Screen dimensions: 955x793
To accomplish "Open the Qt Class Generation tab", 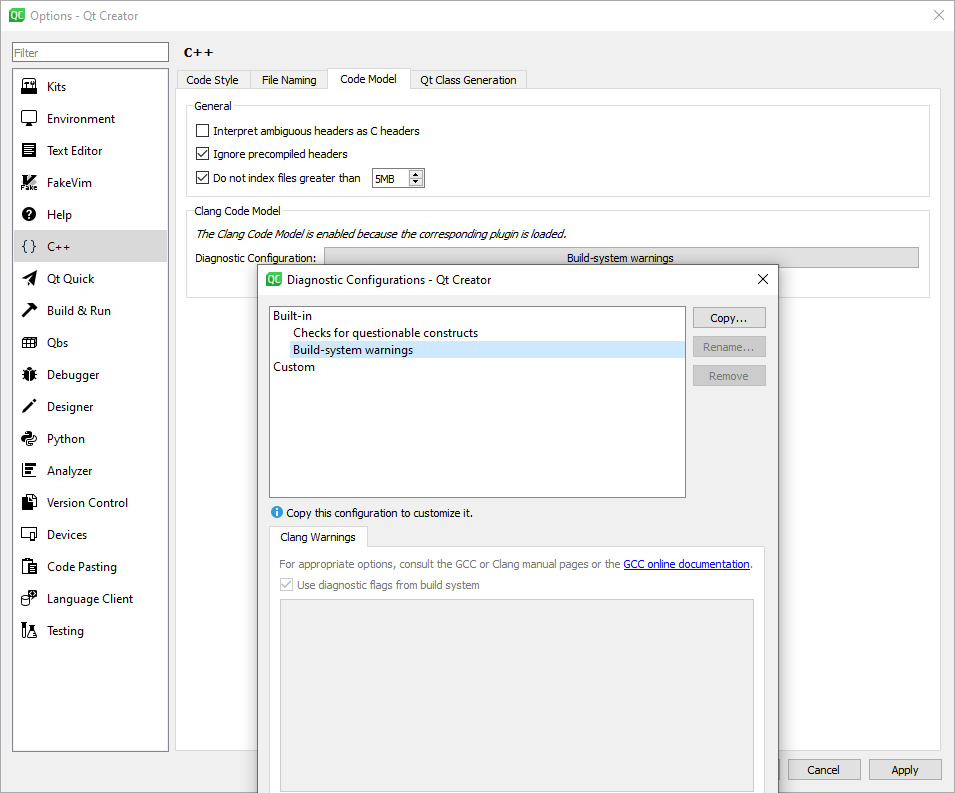I will click(x=468, y=80).
